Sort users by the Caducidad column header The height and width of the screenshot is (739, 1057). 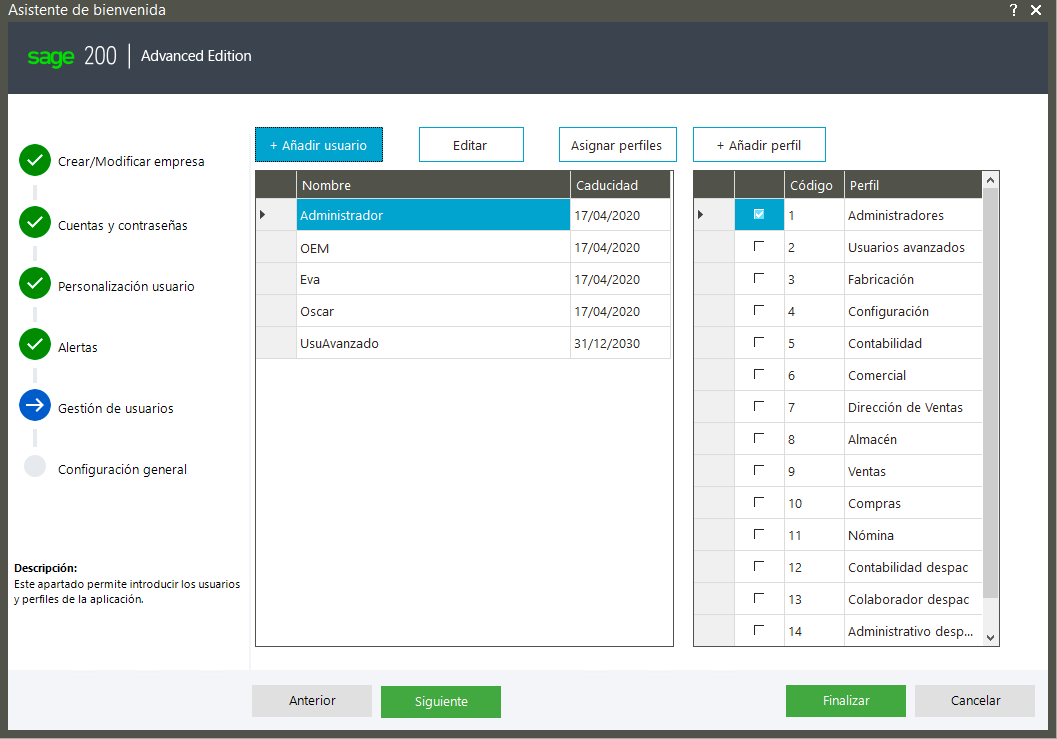[x=620, y=185]
